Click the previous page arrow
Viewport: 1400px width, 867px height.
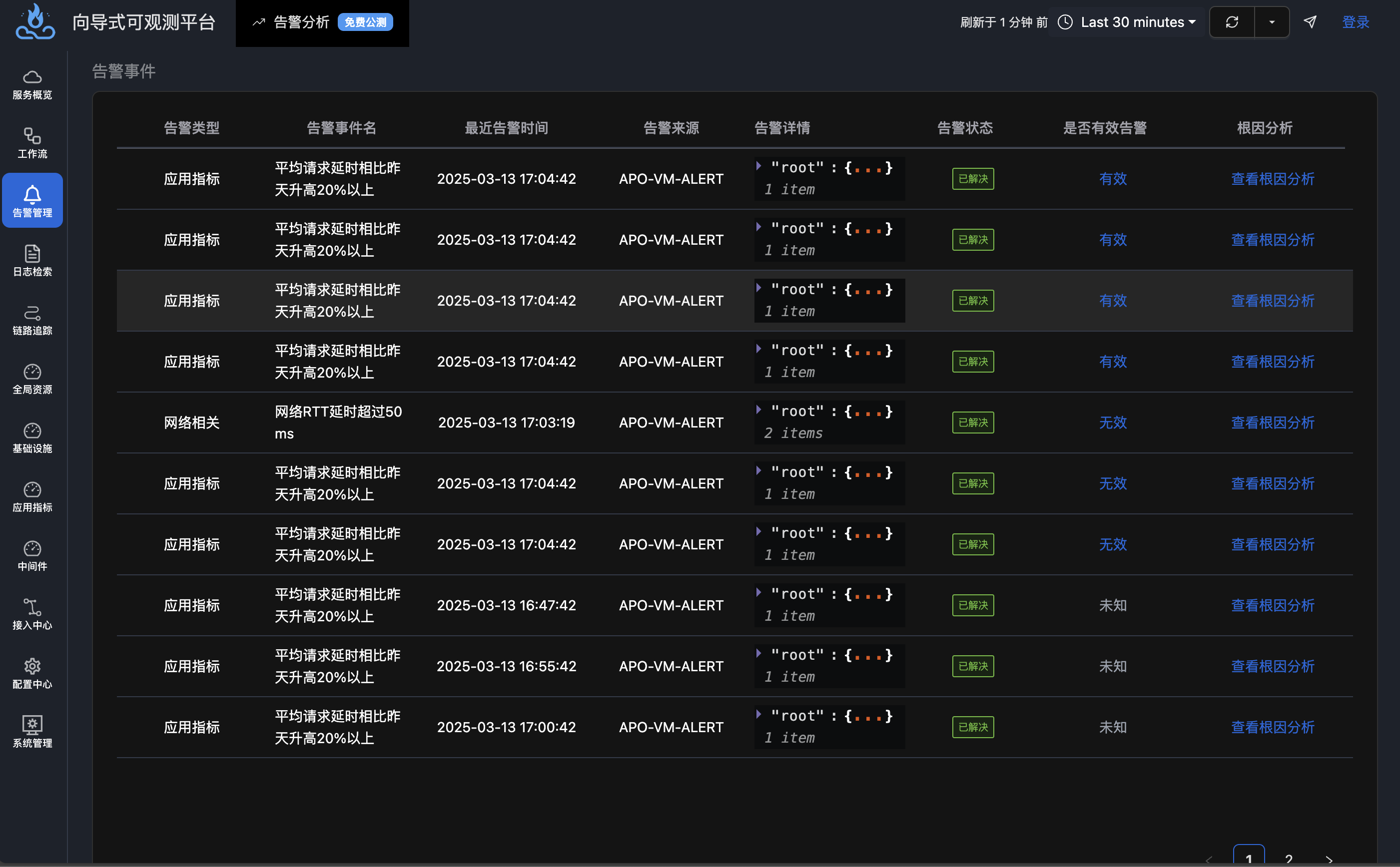point(1209,860)
